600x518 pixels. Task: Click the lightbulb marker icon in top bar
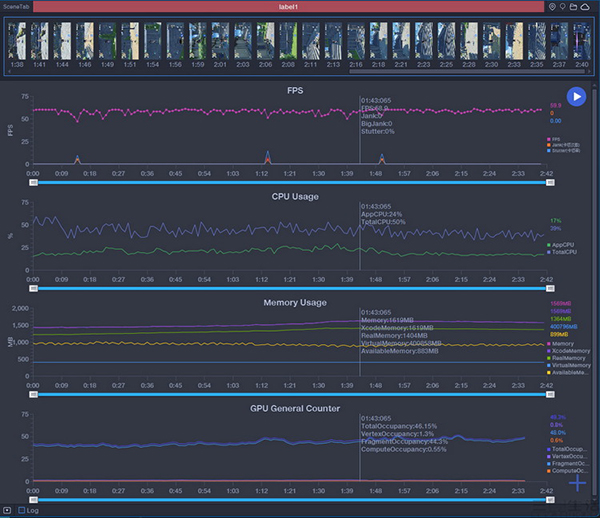(563, 6)
